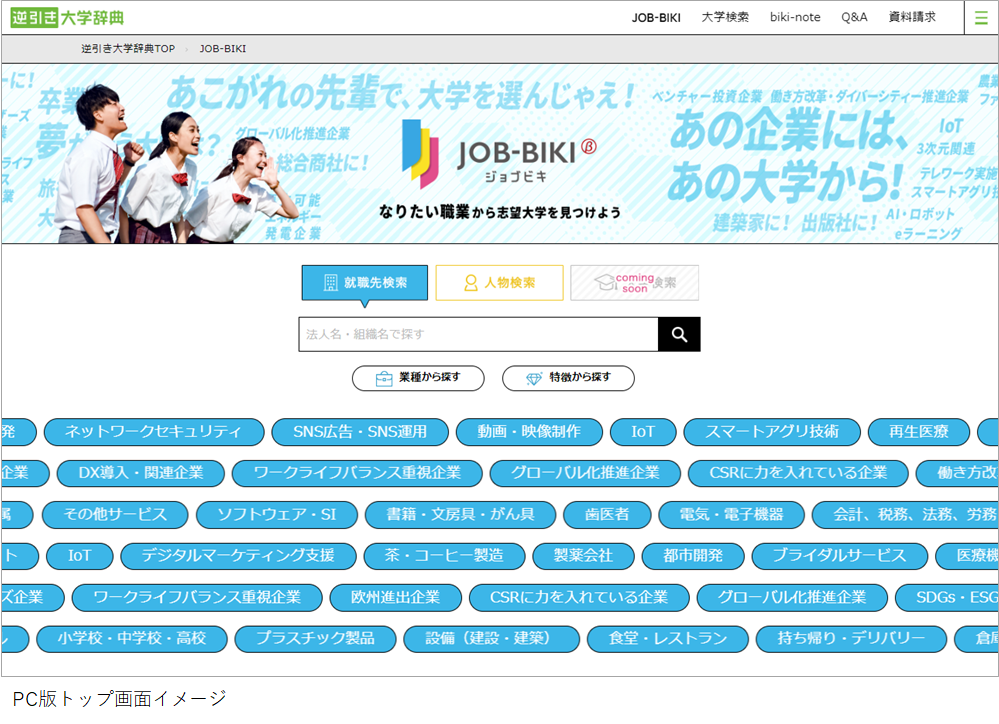Select 欧州進出企業 tag
The image size is (999, 724).
point(396,598)
